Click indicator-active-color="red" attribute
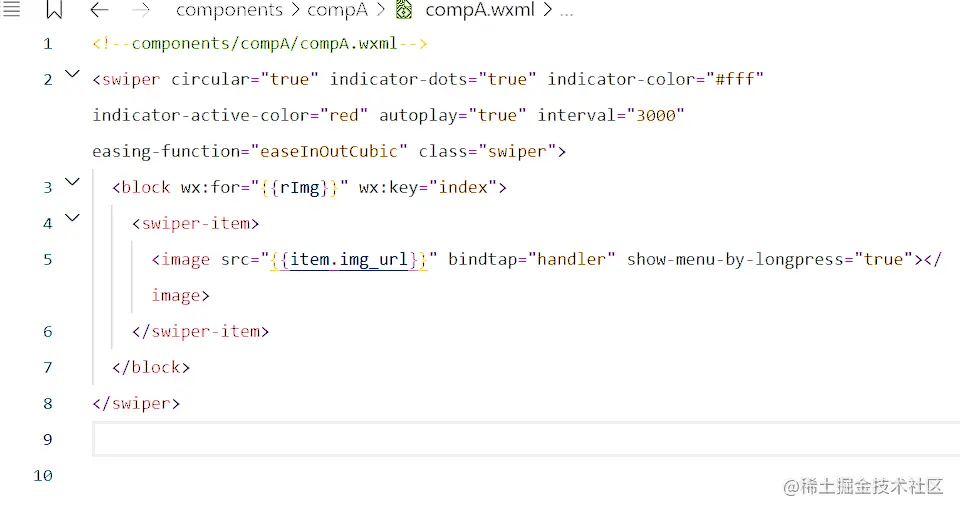 click(230, 115)
